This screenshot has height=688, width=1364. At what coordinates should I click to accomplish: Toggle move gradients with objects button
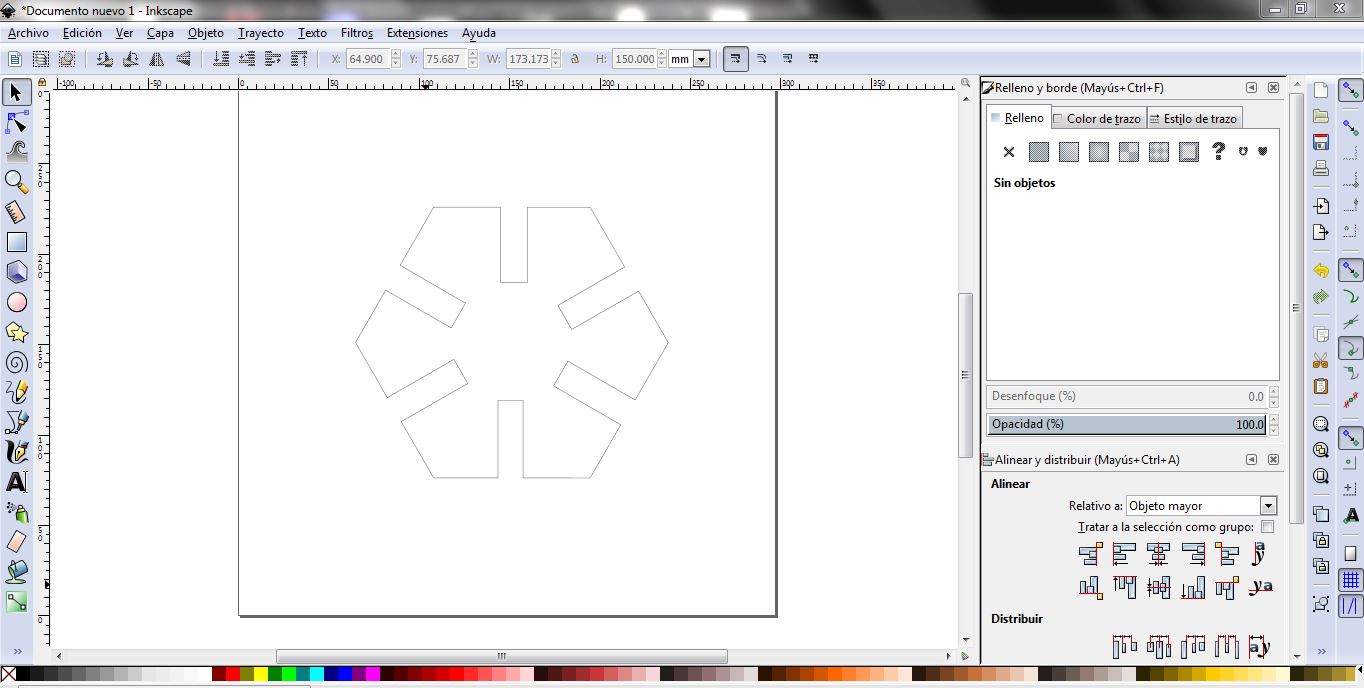788,59
